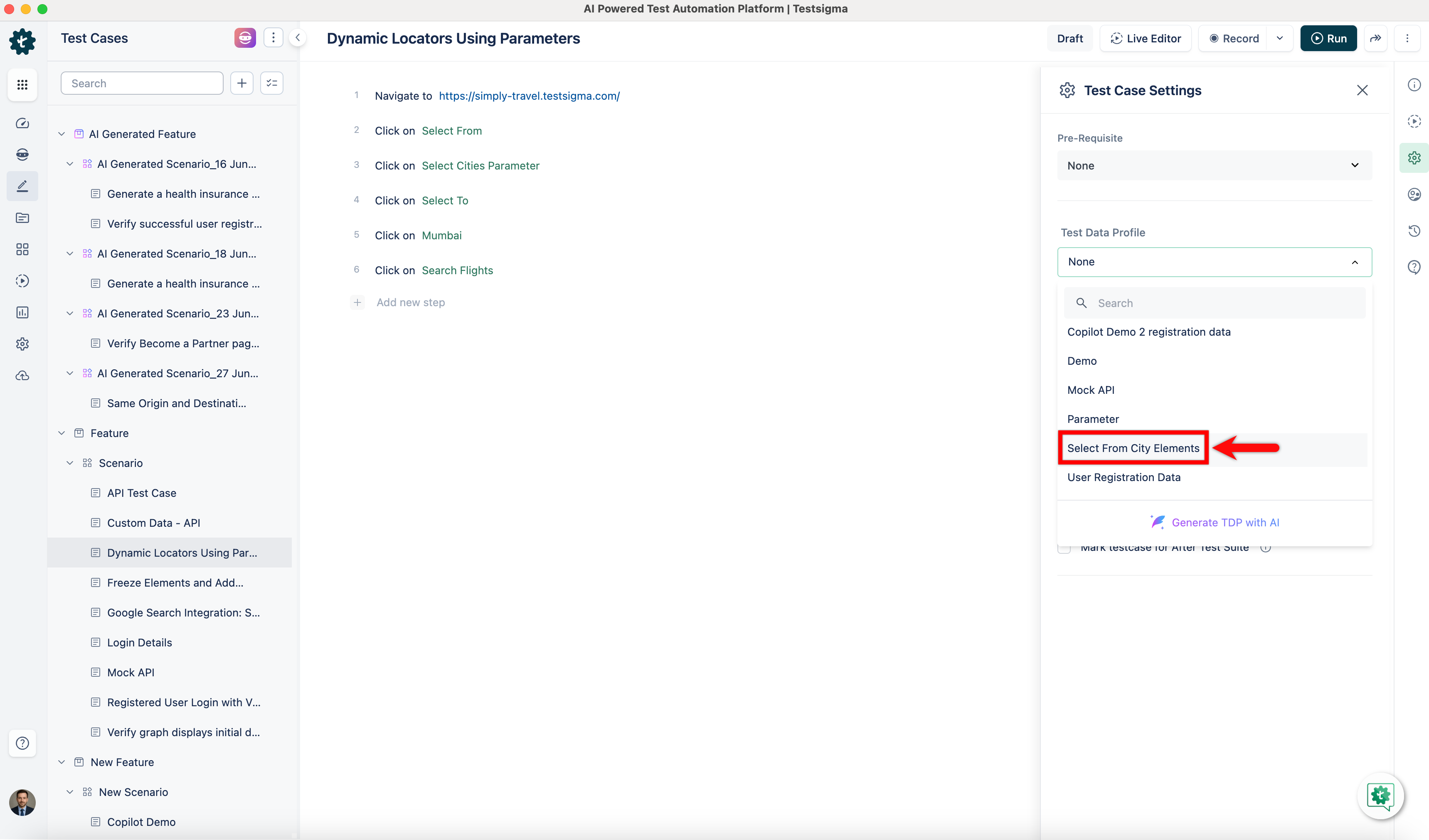
Task: Open the Record button dropdown arrow
Action: click(1280, 38)
